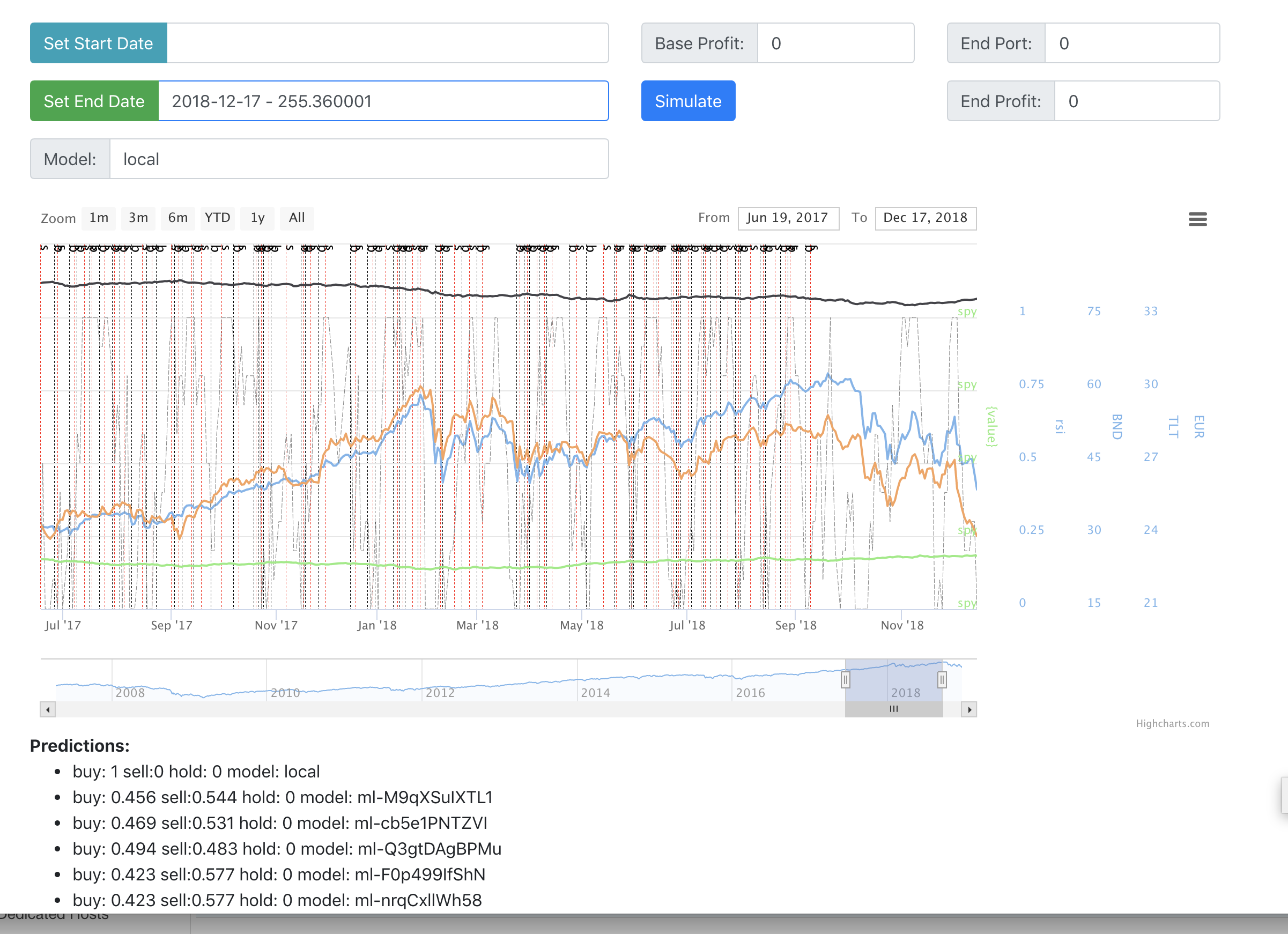The image size is (1288, 934).
Task: Select the YTD zoom preset
Action: (x=217, y=218)
